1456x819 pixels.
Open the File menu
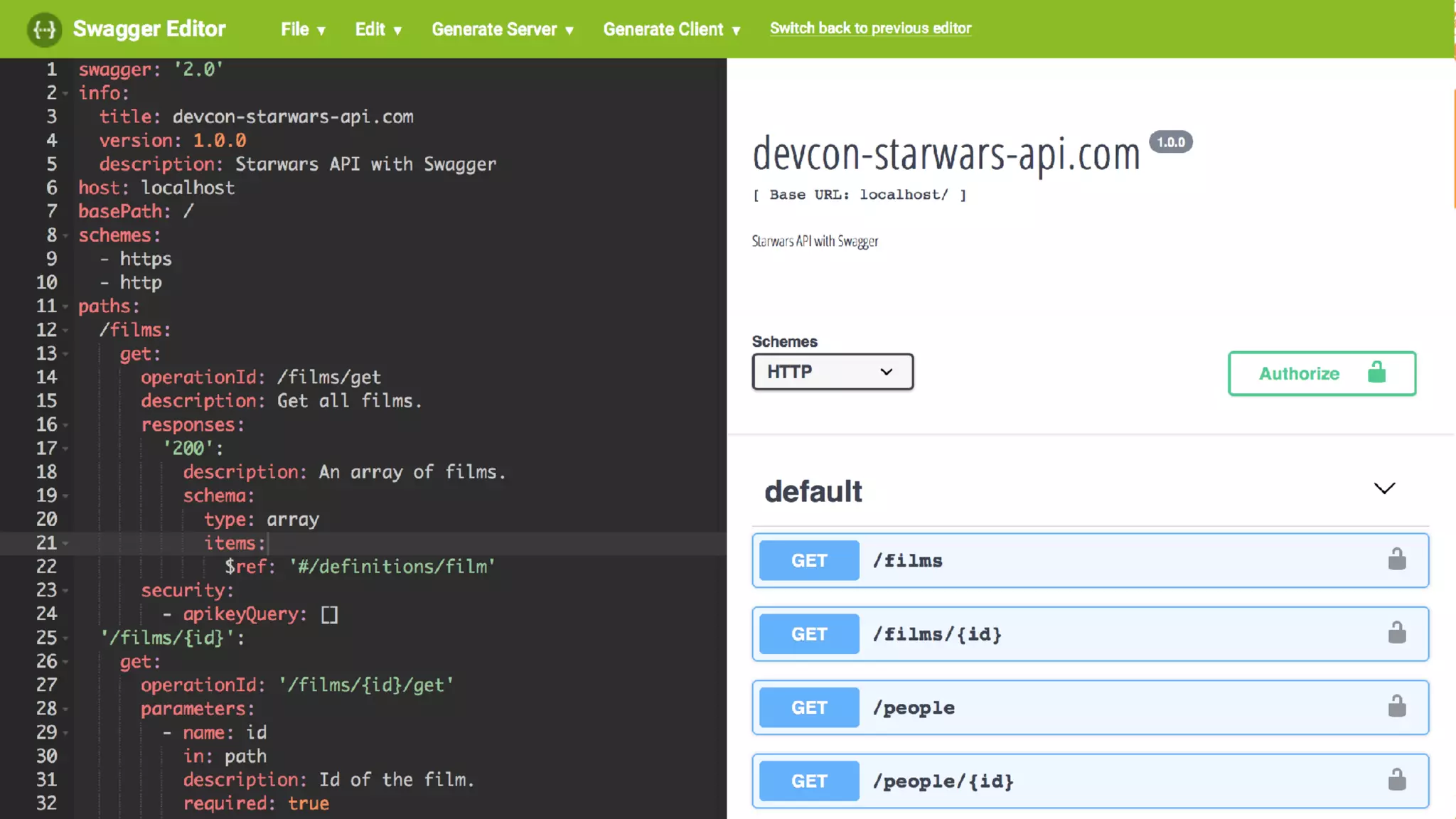tap(302, 29)
